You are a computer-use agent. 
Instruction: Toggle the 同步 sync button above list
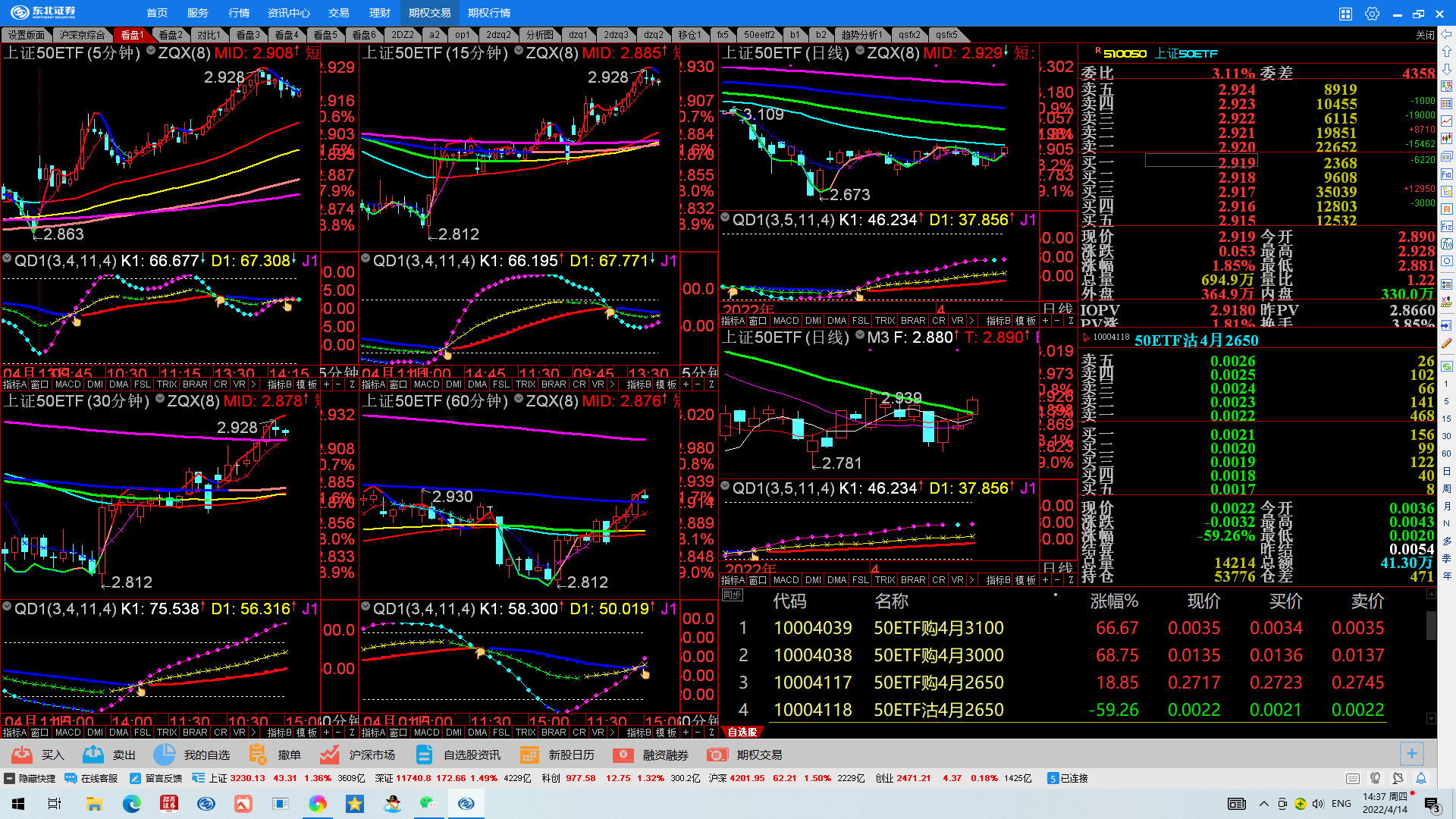tap(732, 595)
